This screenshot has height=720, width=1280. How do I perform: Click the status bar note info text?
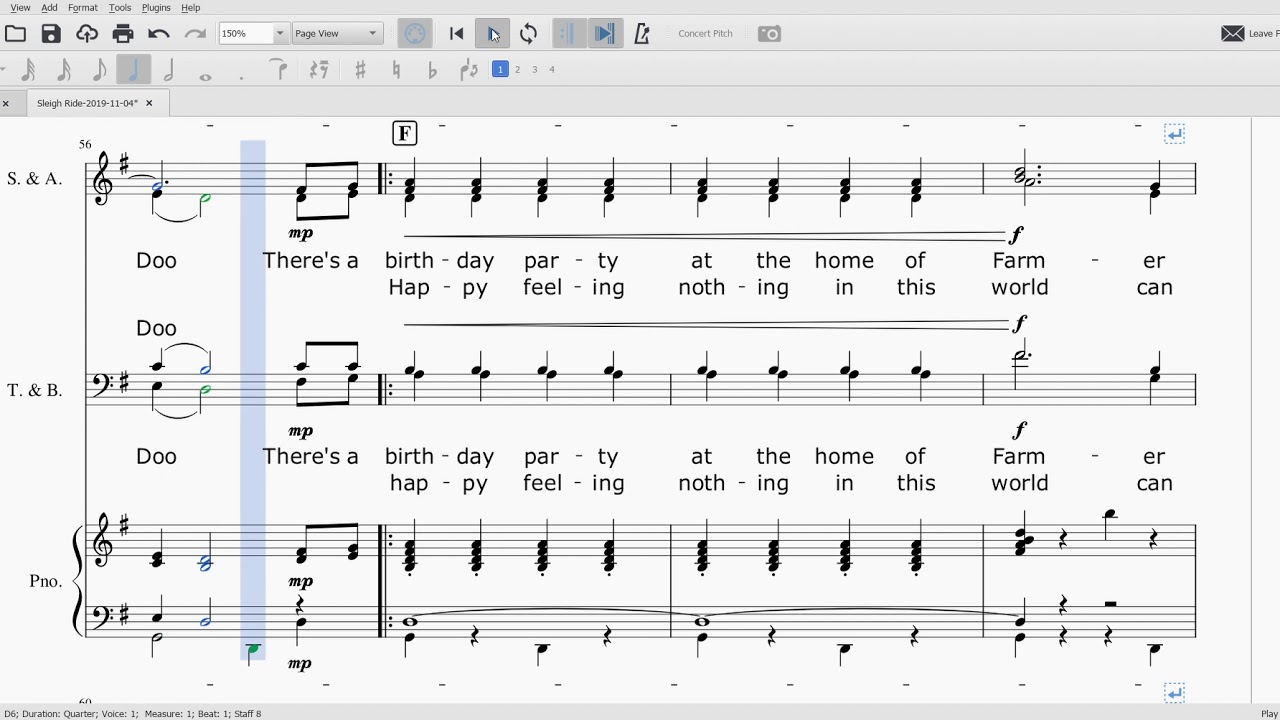133,713
